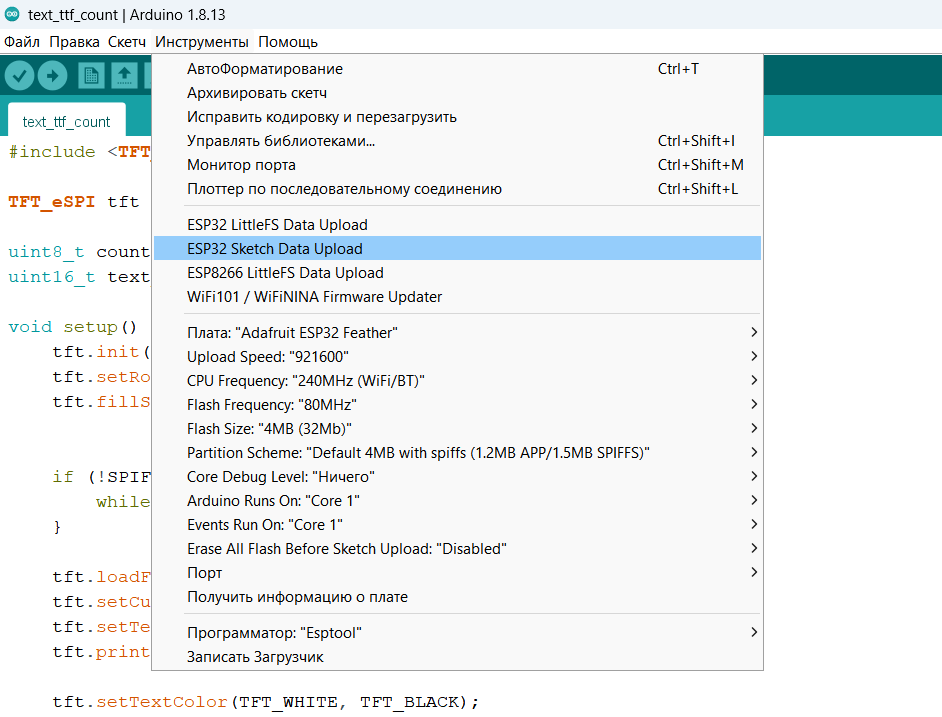The image size is (942, 717).
Task: Open the Скетч menu
Action: coord(127,42)
